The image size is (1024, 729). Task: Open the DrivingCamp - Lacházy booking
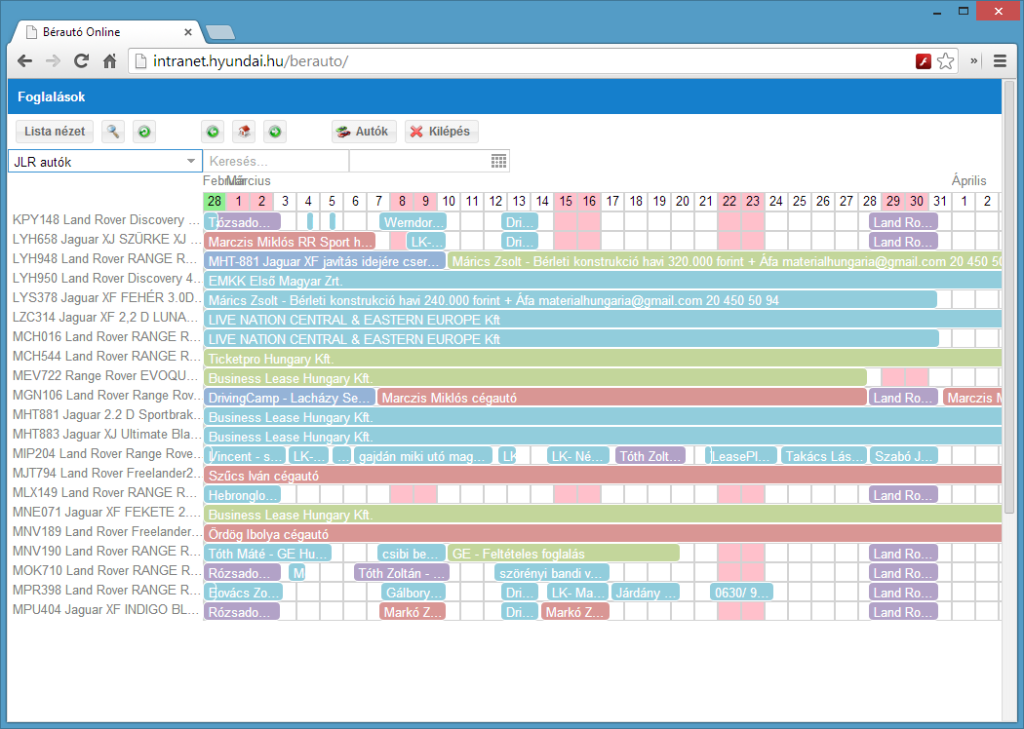click(x=290, y=398)
